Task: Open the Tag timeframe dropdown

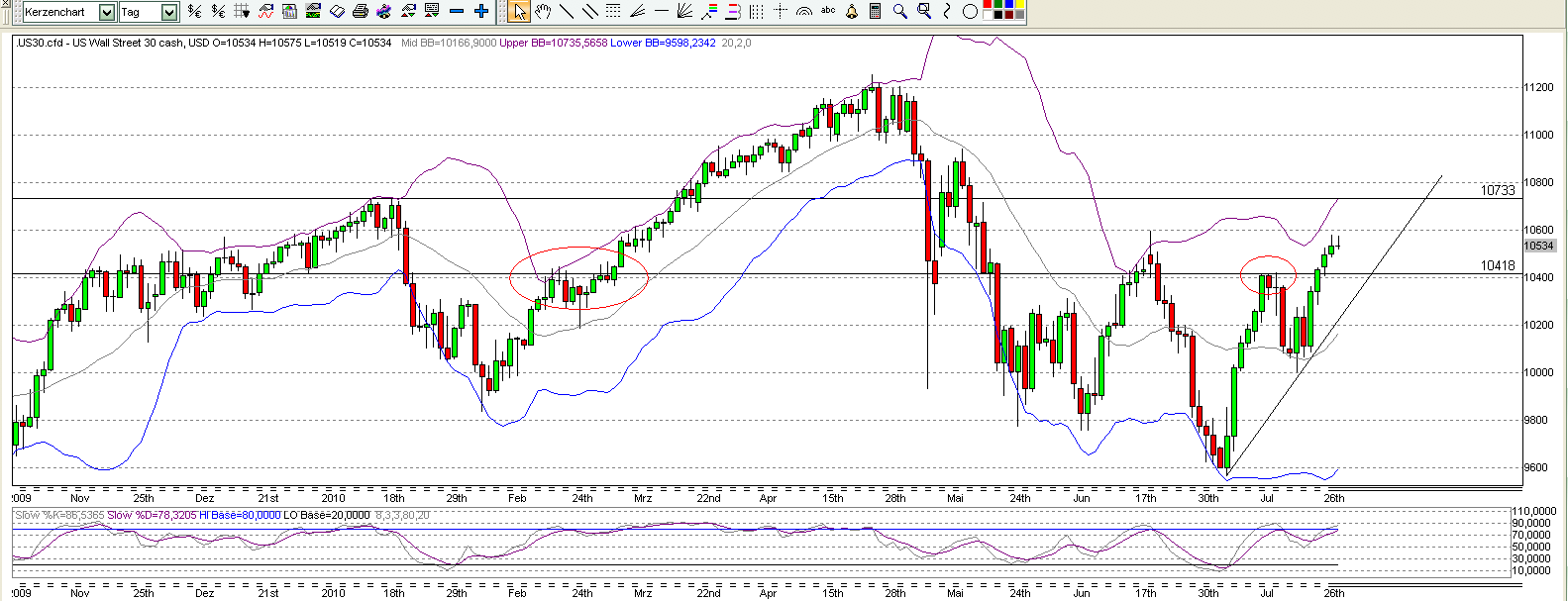Action: tap(168, 12)
